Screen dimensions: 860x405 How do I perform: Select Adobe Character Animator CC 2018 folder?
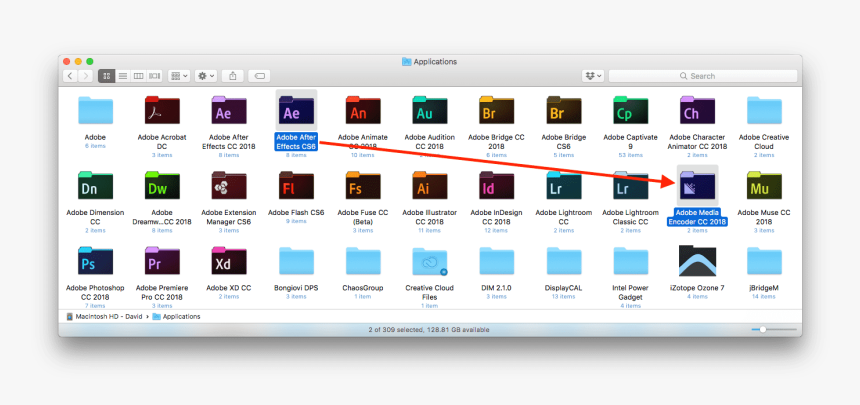coord(698,110)
